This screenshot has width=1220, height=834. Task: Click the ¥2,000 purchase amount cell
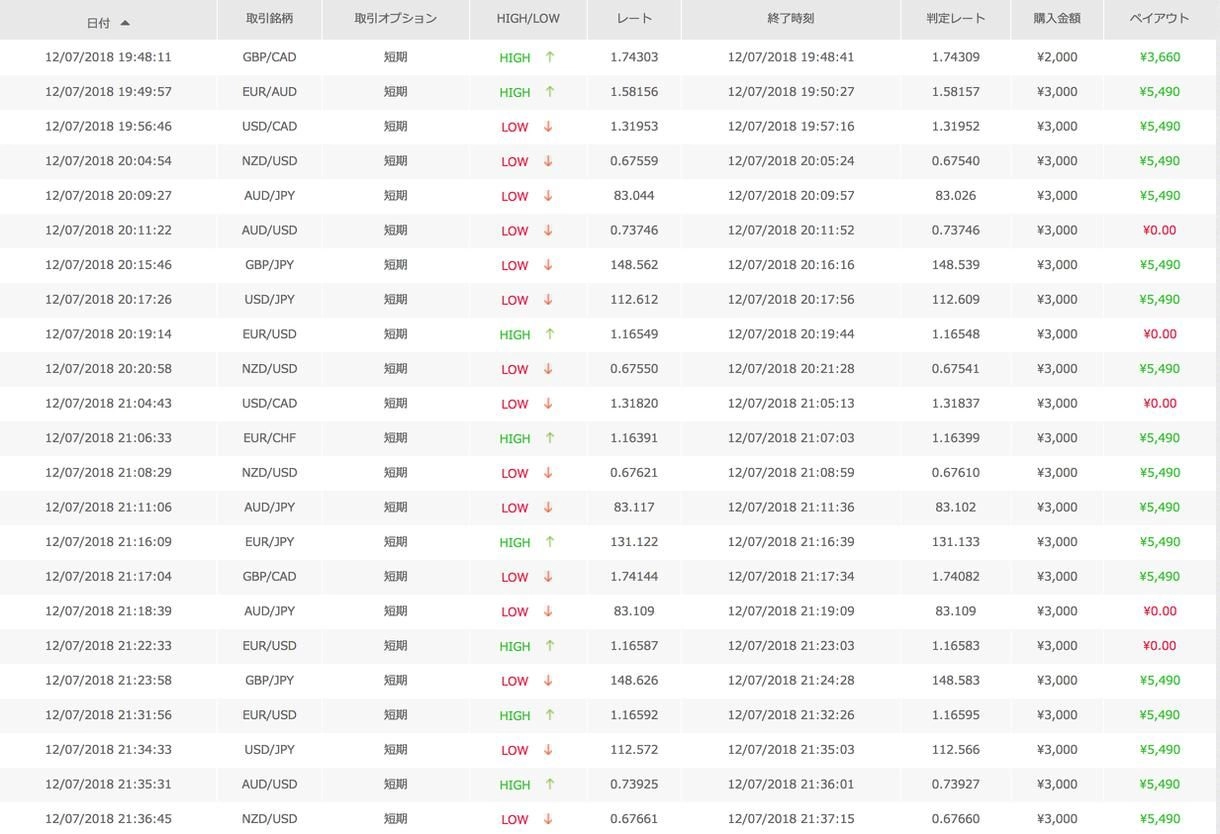1057,57
